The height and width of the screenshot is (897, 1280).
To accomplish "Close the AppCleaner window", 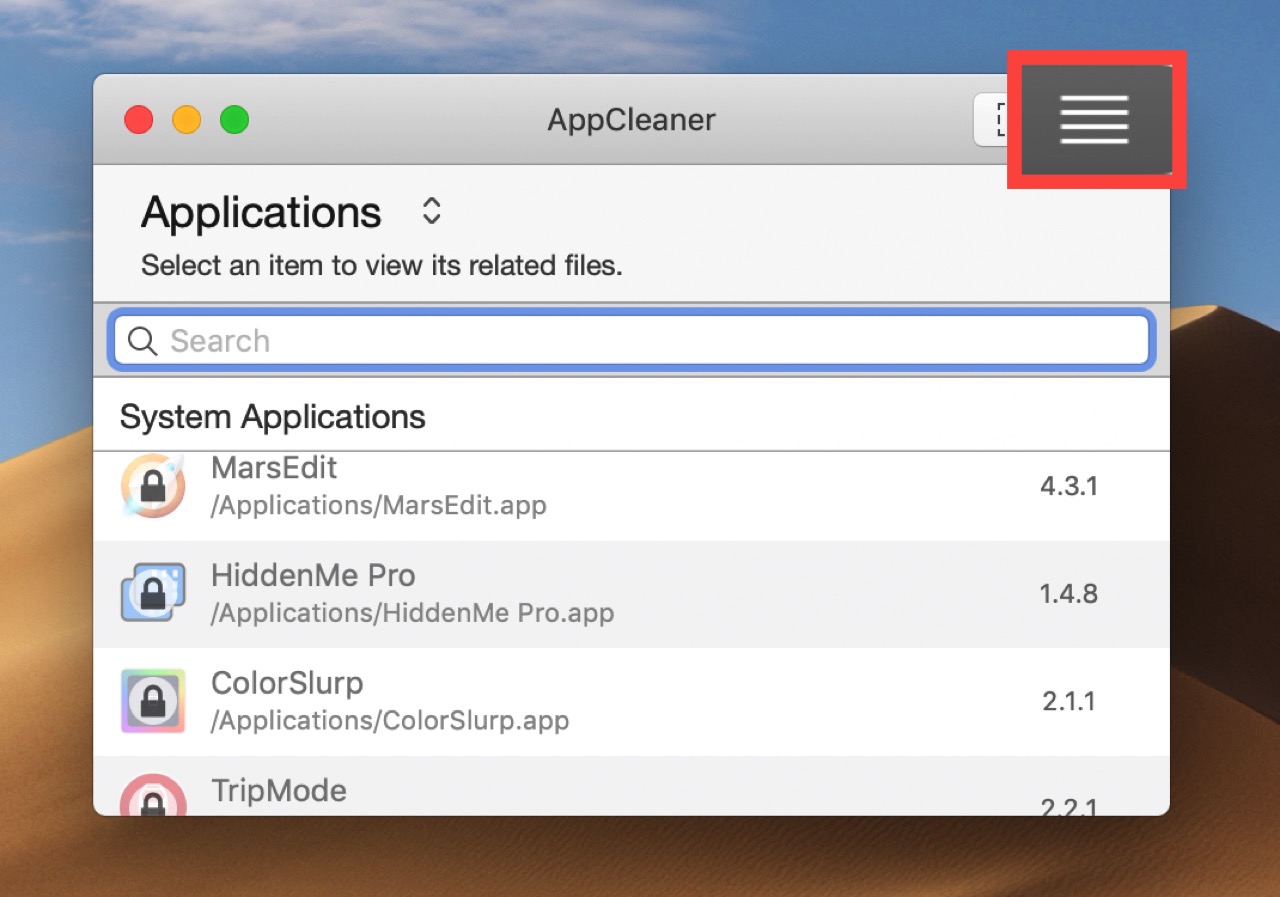I will point(139,120).
